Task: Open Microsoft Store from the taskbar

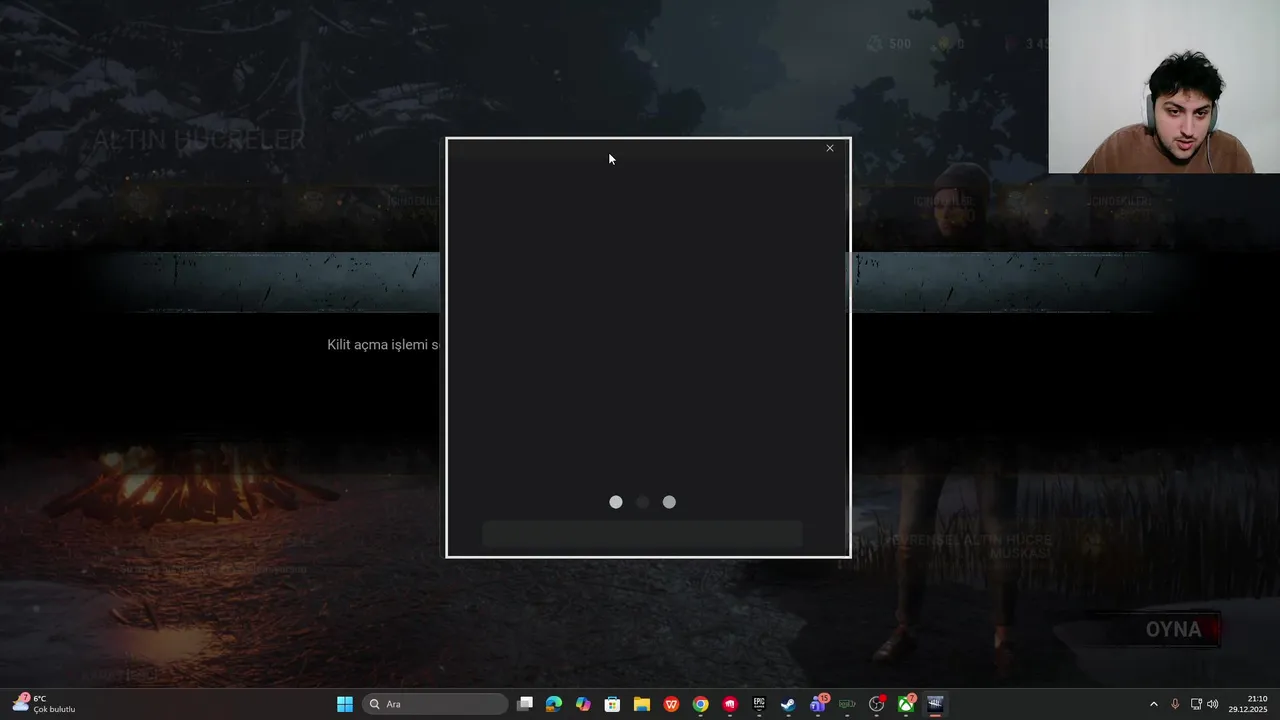Action: pos(612,704)
